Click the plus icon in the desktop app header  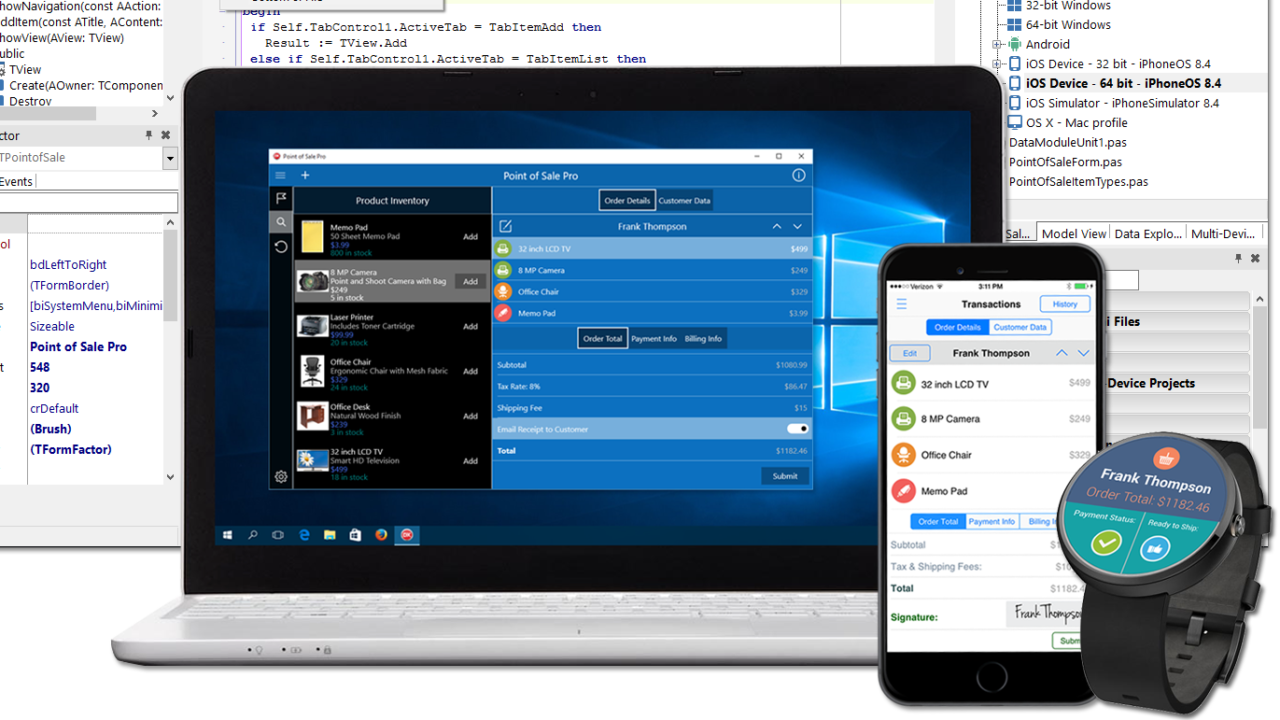pos(305,176)
